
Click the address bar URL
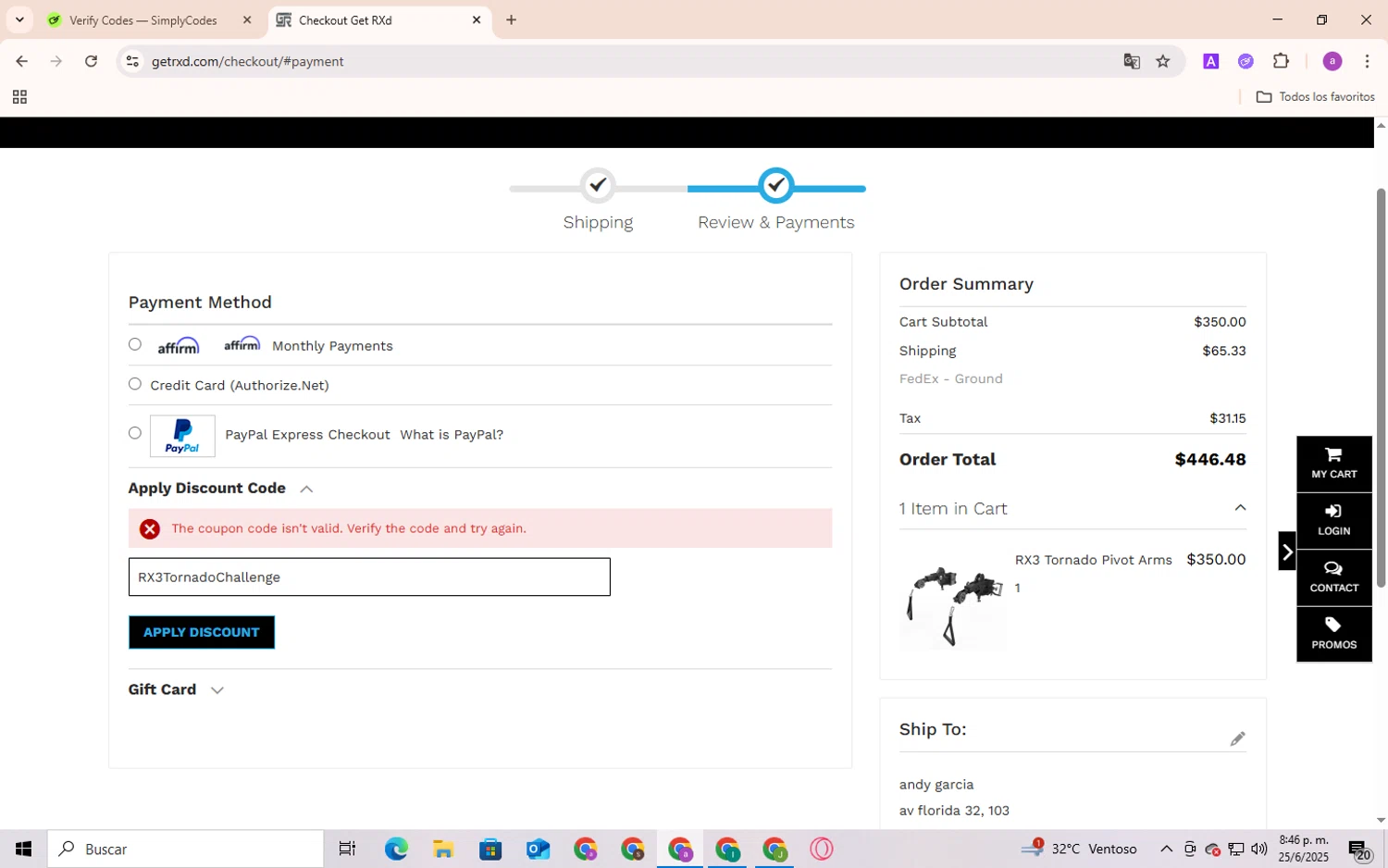248,61
